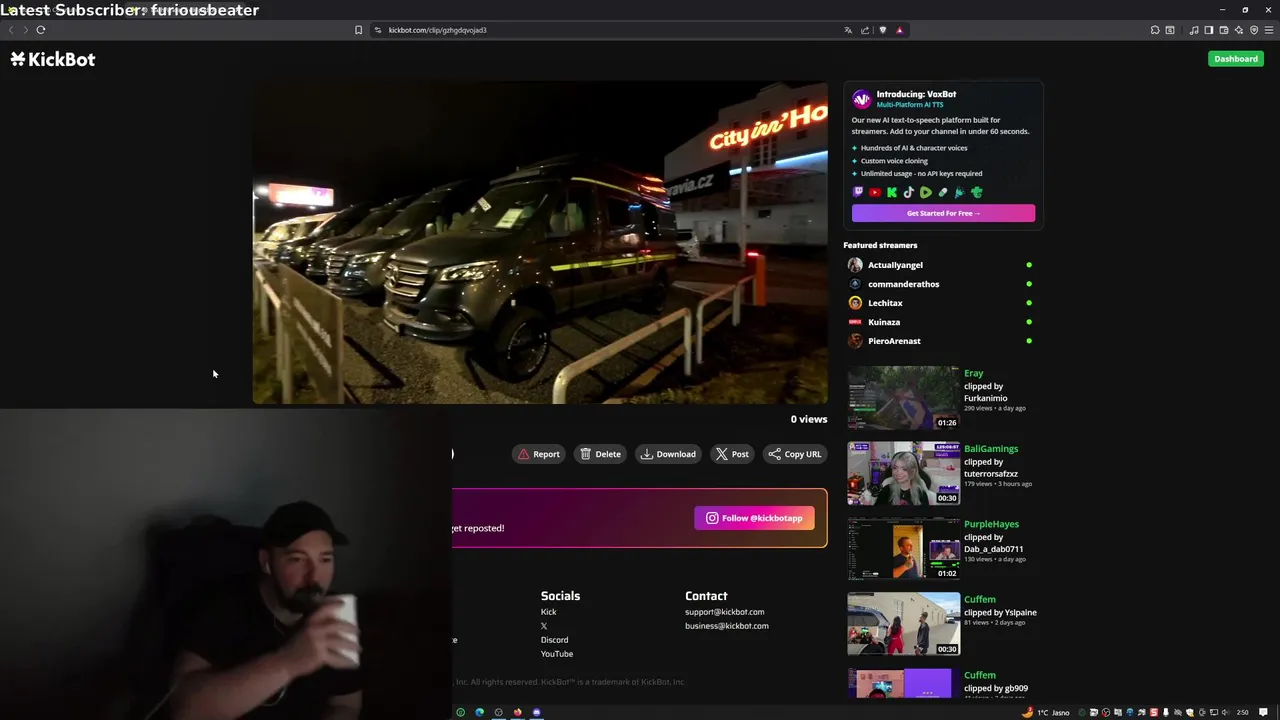Open the X socials link in footer
The width and height of the screenshot is (1280, 720).
point(544,626)
